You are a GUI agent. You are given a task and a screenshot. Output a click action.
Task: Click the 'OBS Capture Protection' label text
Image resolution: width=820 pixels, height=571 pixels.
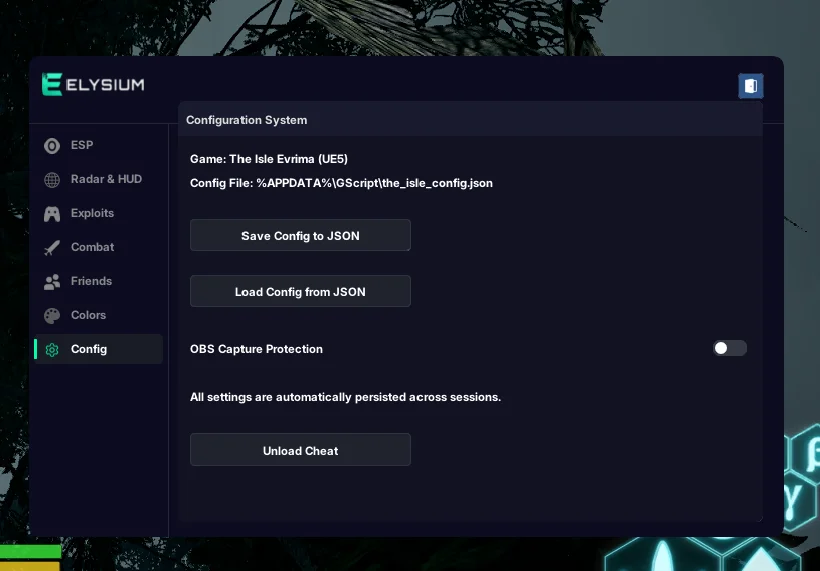click(x=256, y=349)
